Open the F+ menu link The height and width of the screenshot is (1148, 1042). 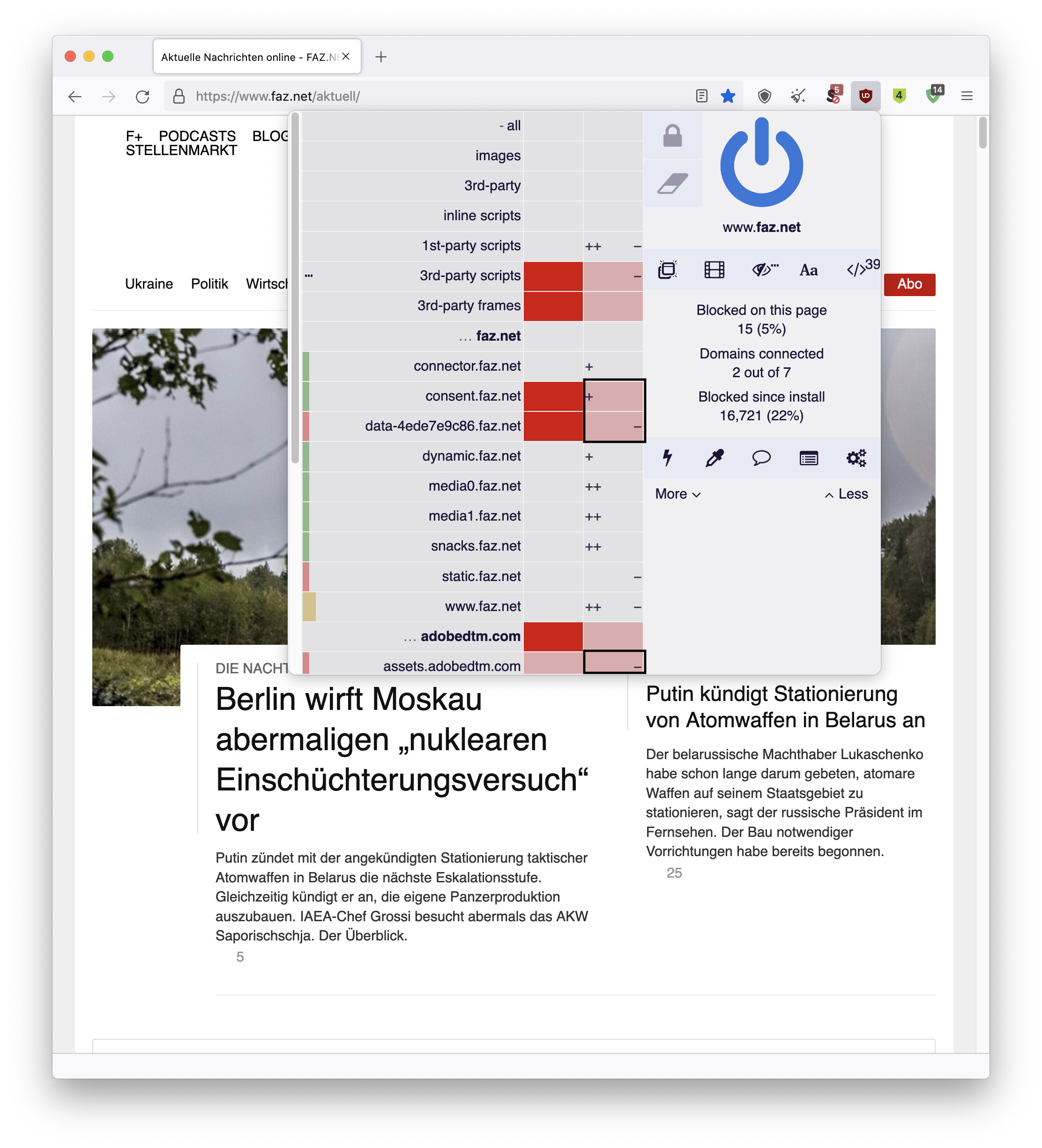(x=134, y=136)
